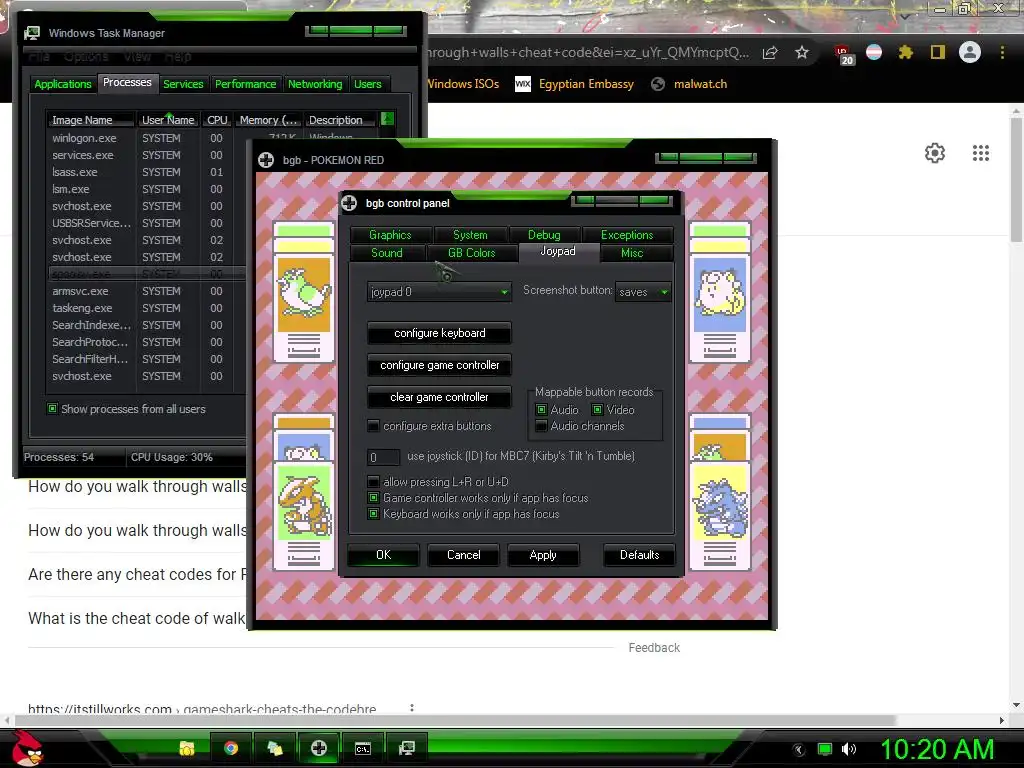
Task: Open Google settings gear icon
Action: [x=935, y=153]
